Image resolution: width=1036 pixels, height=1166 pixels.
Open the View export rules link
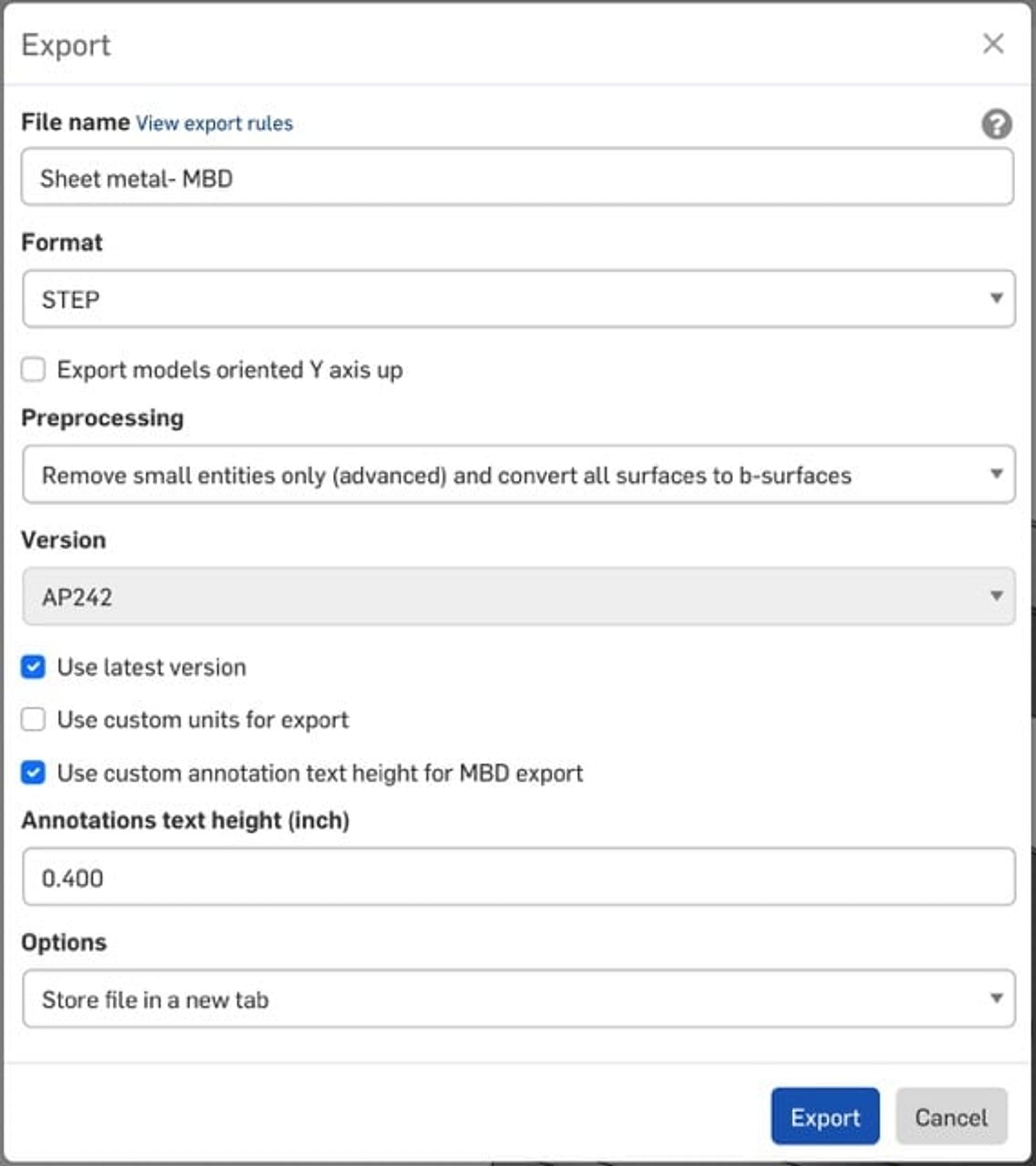(x=214, y=123)
